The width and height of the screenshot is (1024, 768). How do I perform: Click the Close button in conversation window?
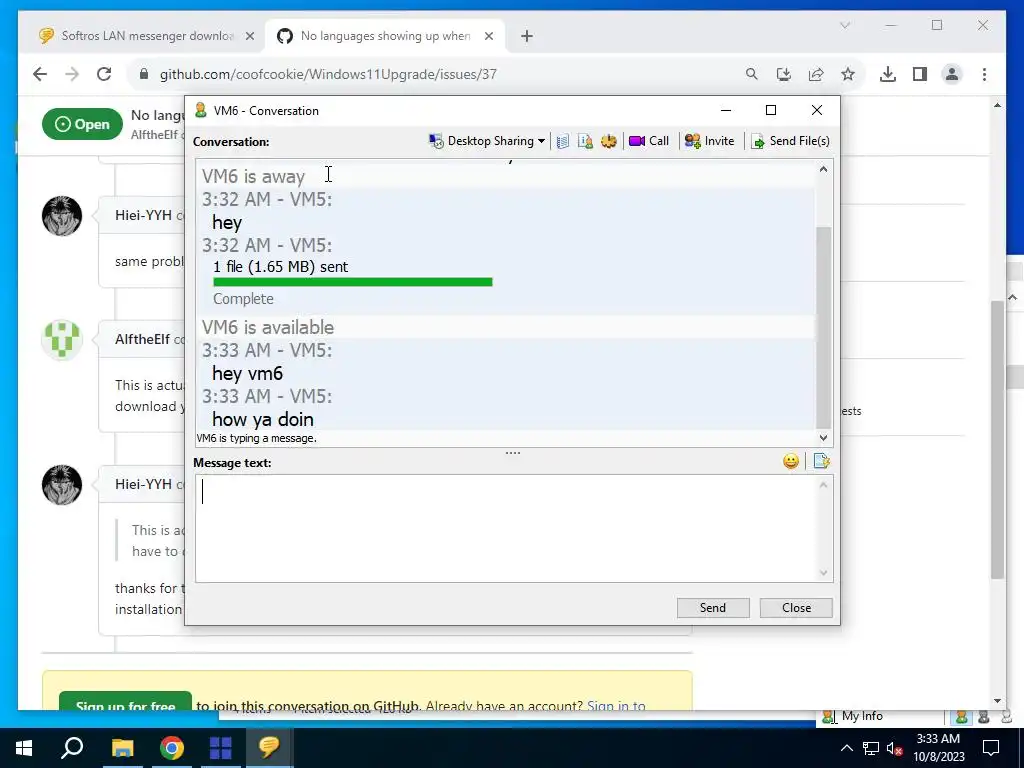796,608
